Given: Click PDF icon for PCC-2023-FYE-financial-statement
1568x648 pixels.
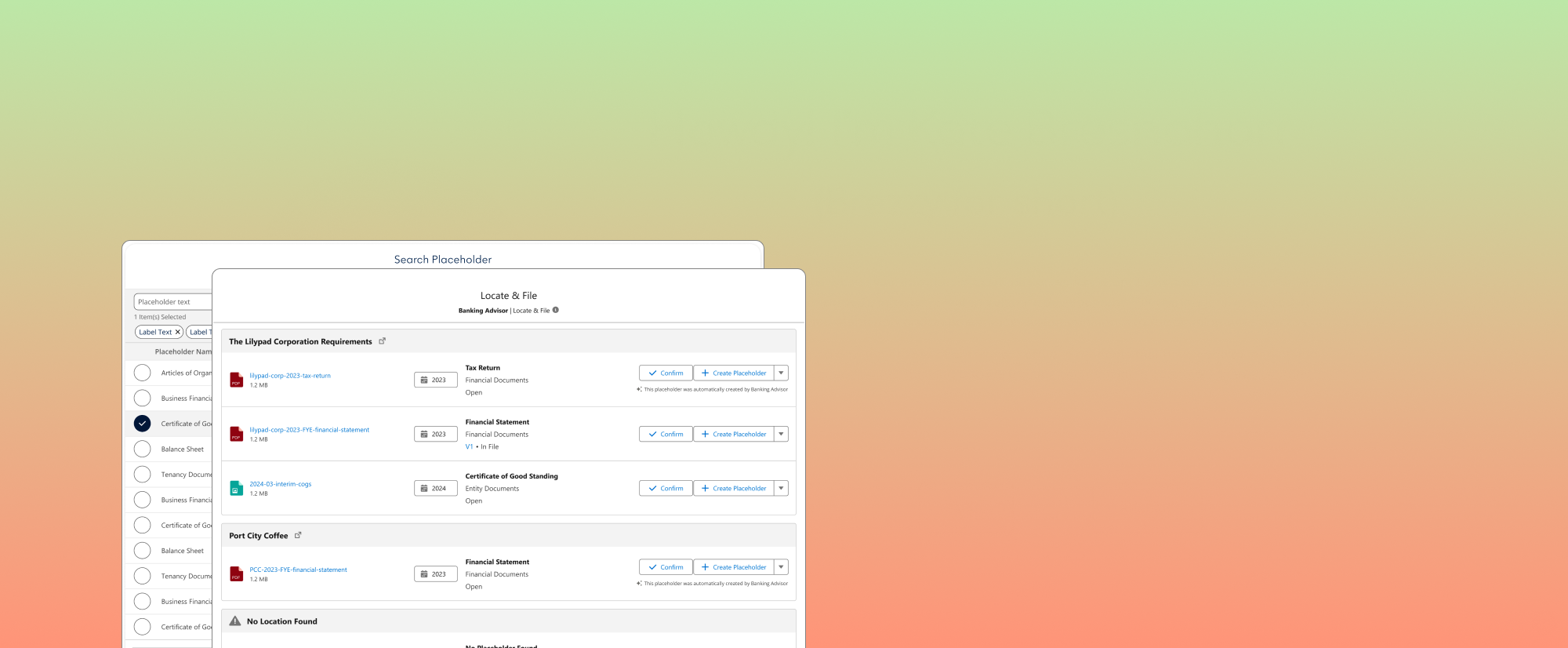Looking at the screenshot, I should (236, 574).
